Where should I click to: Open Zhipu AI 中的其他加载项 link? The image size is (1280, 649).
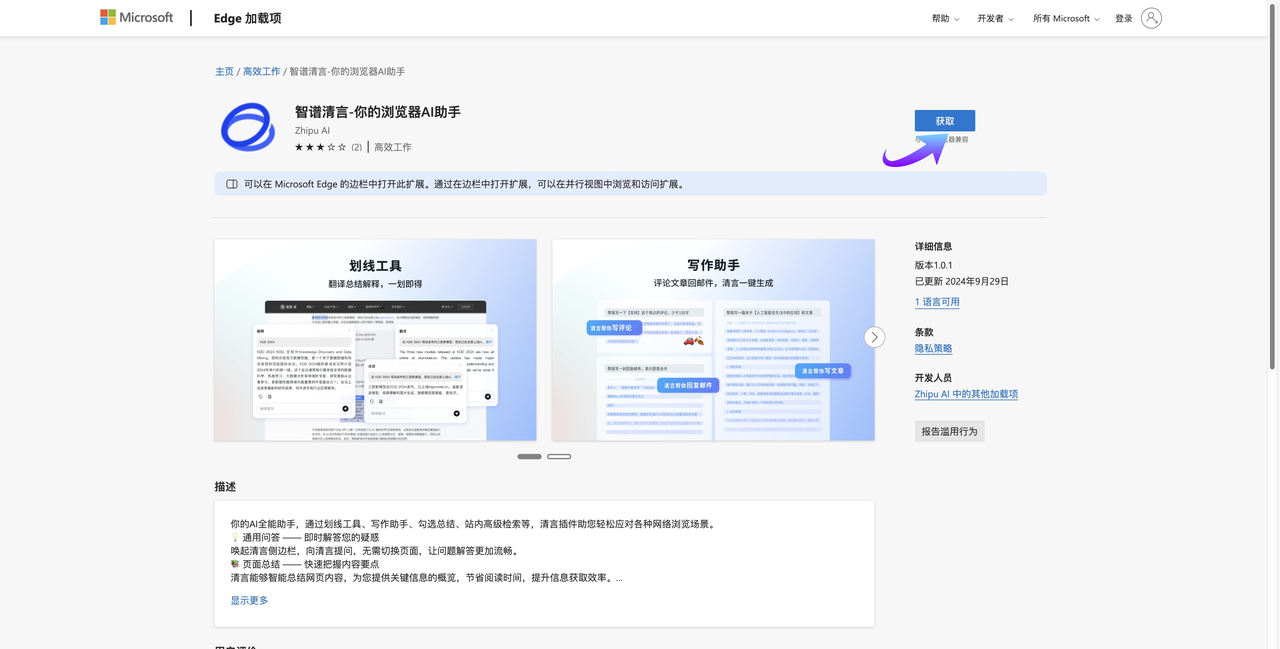(966, 393)
